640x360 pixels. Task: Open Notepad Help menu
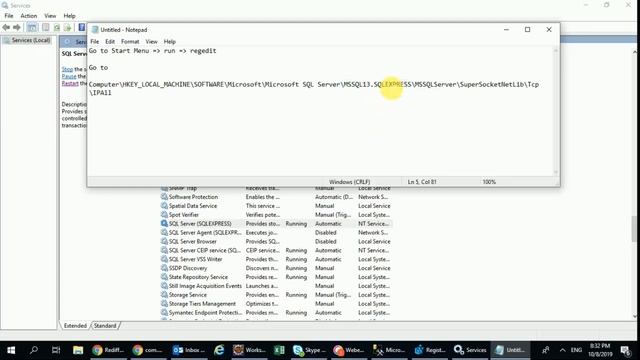pos(169,42)
